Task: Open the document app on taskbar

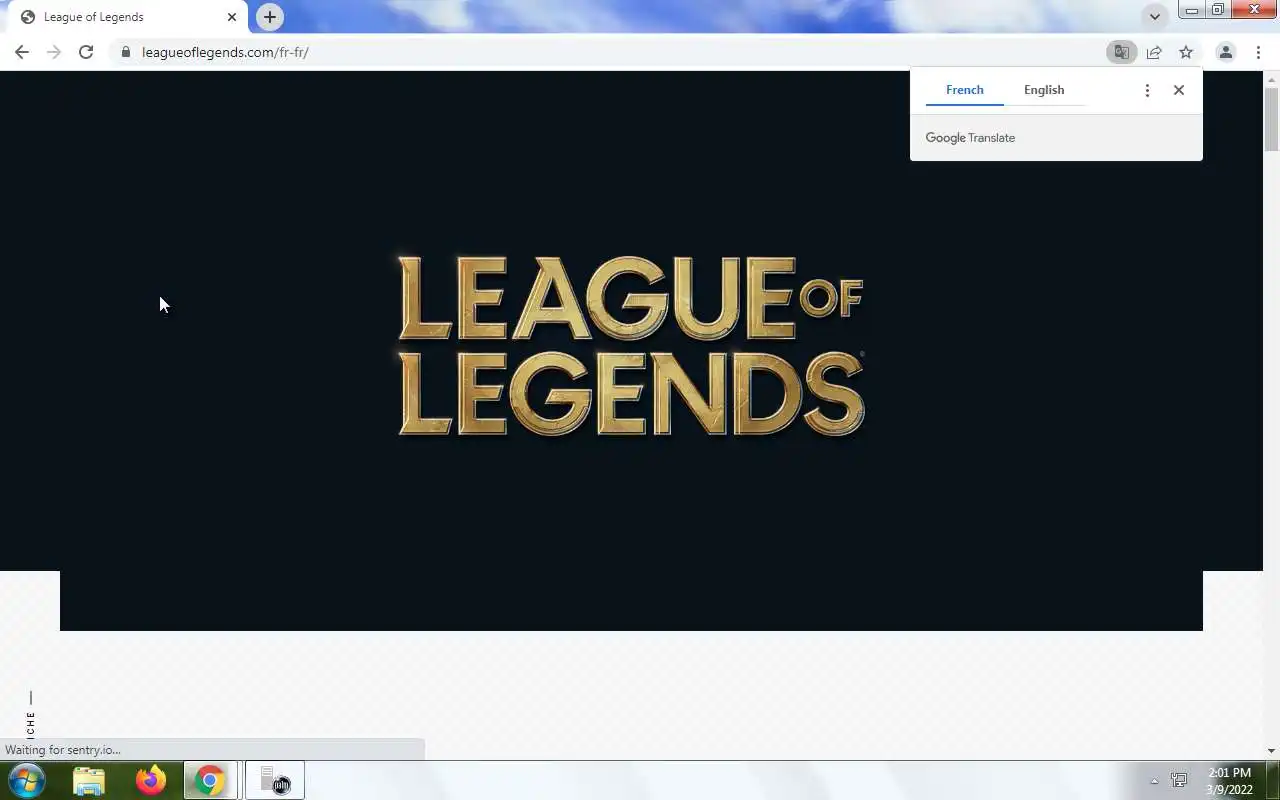Action: [274, 780]
